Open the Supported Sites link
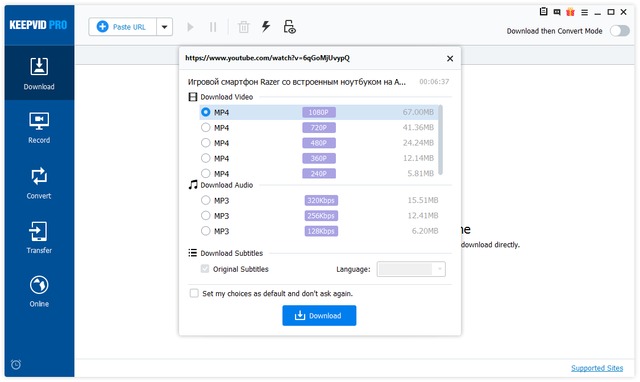 pyautogui.click(x=597, y=368)
